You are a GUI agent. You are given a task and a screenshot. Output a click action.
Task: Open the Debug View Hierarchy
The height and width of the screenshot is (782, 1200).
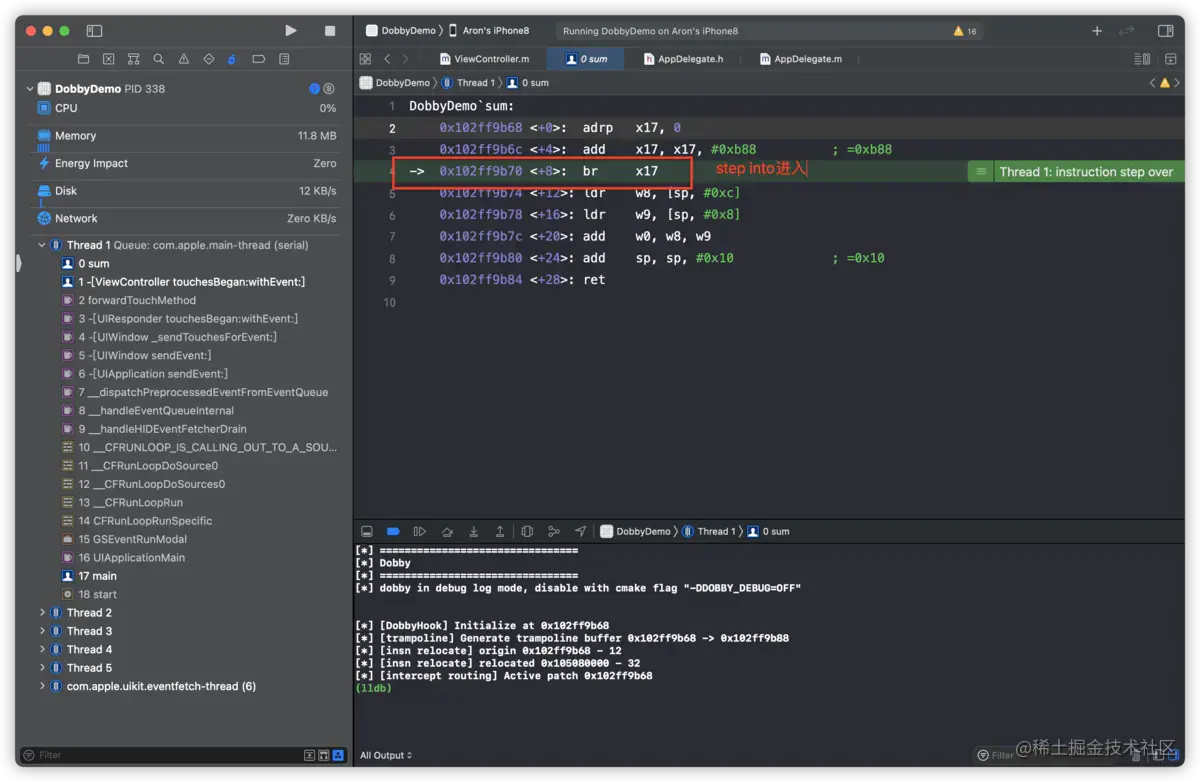[x=527, y=532]
